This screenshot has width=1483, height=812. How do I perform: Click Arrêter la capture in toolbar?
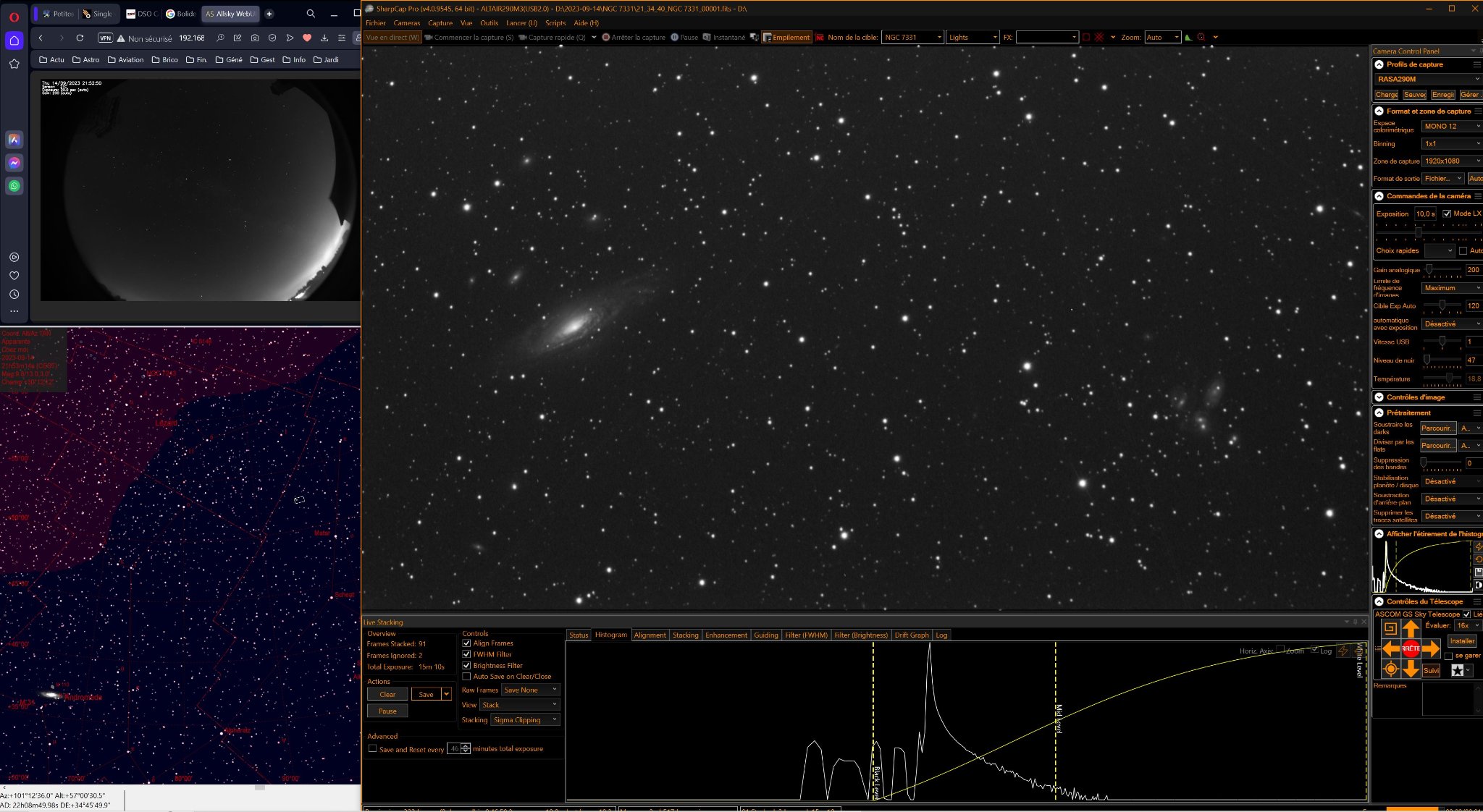[634, 38]
